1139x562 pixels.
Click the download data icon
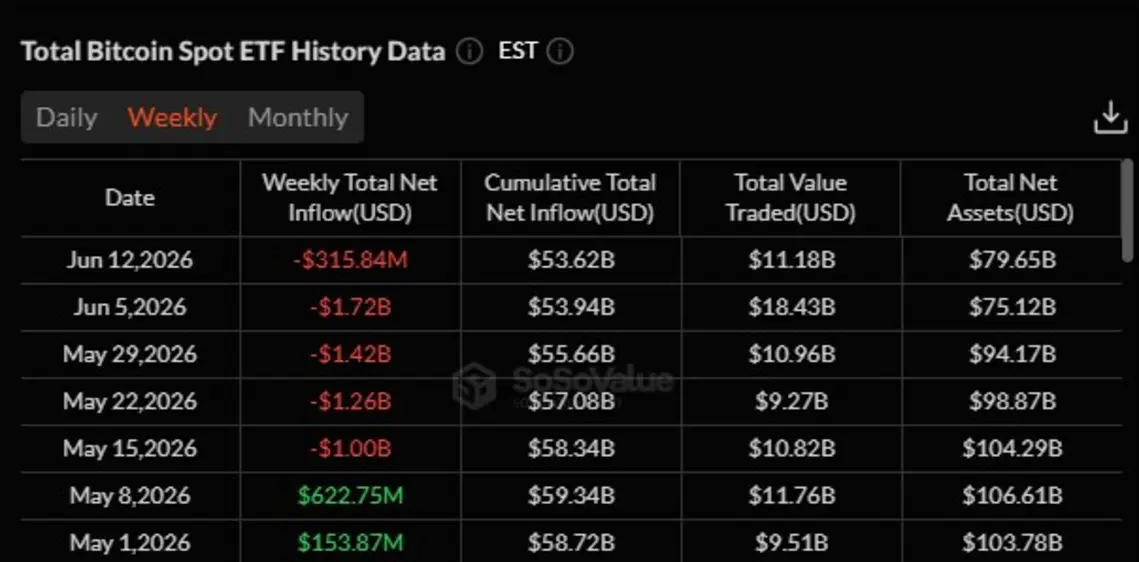pyautogui.click(x=1111, y=118)
